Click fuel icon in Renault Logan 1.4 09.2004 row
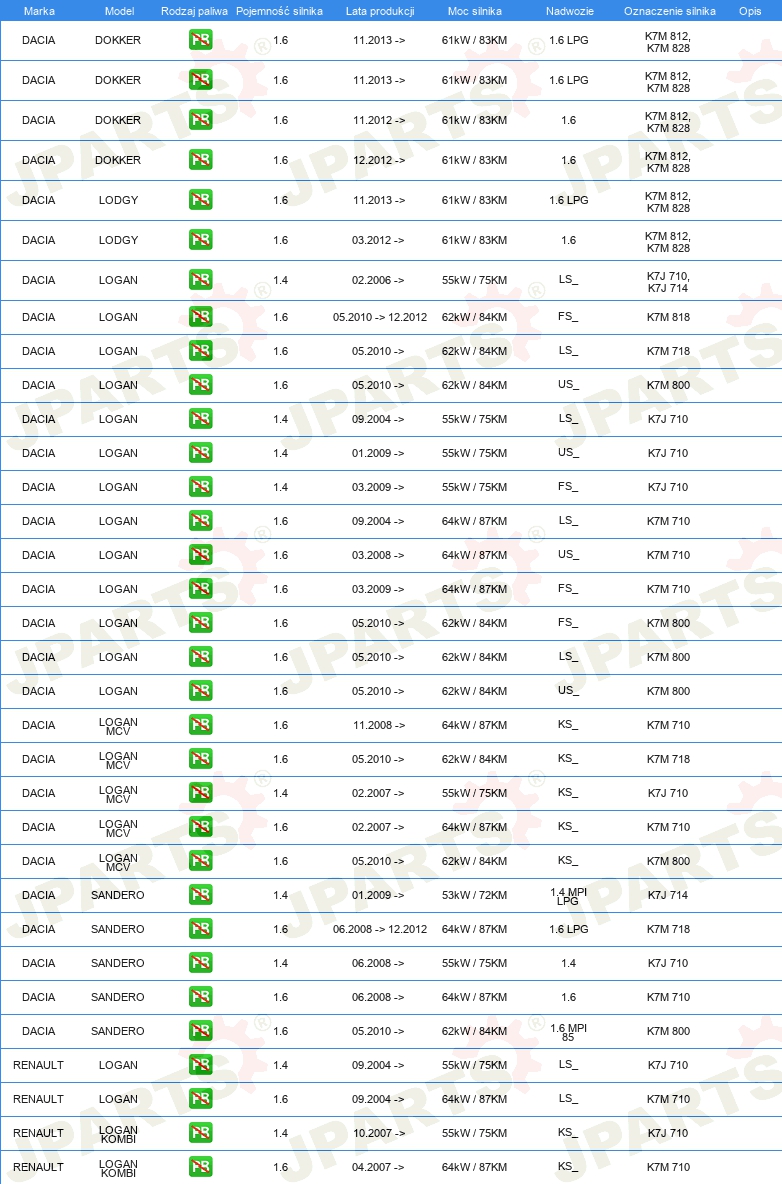The height and width of the screenshot is (1184, 782). click(201, 1064)
